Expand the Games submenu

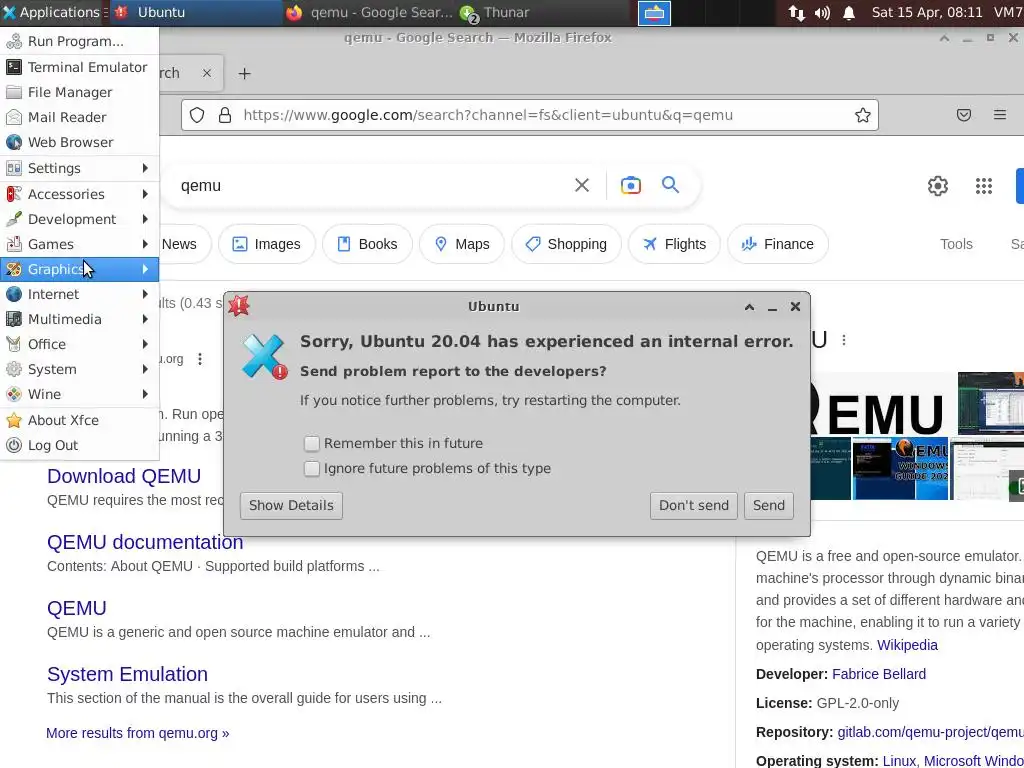pos(79,244)
